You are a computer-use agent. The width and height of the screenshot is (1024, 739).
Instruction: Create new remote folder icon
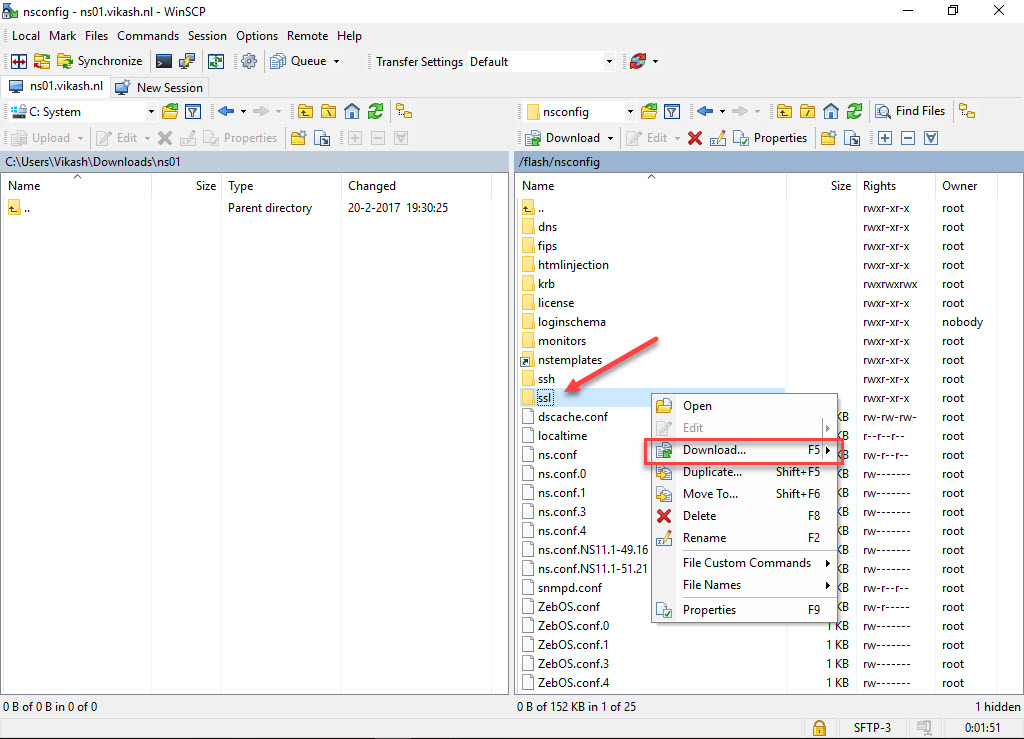click(829, 138)
